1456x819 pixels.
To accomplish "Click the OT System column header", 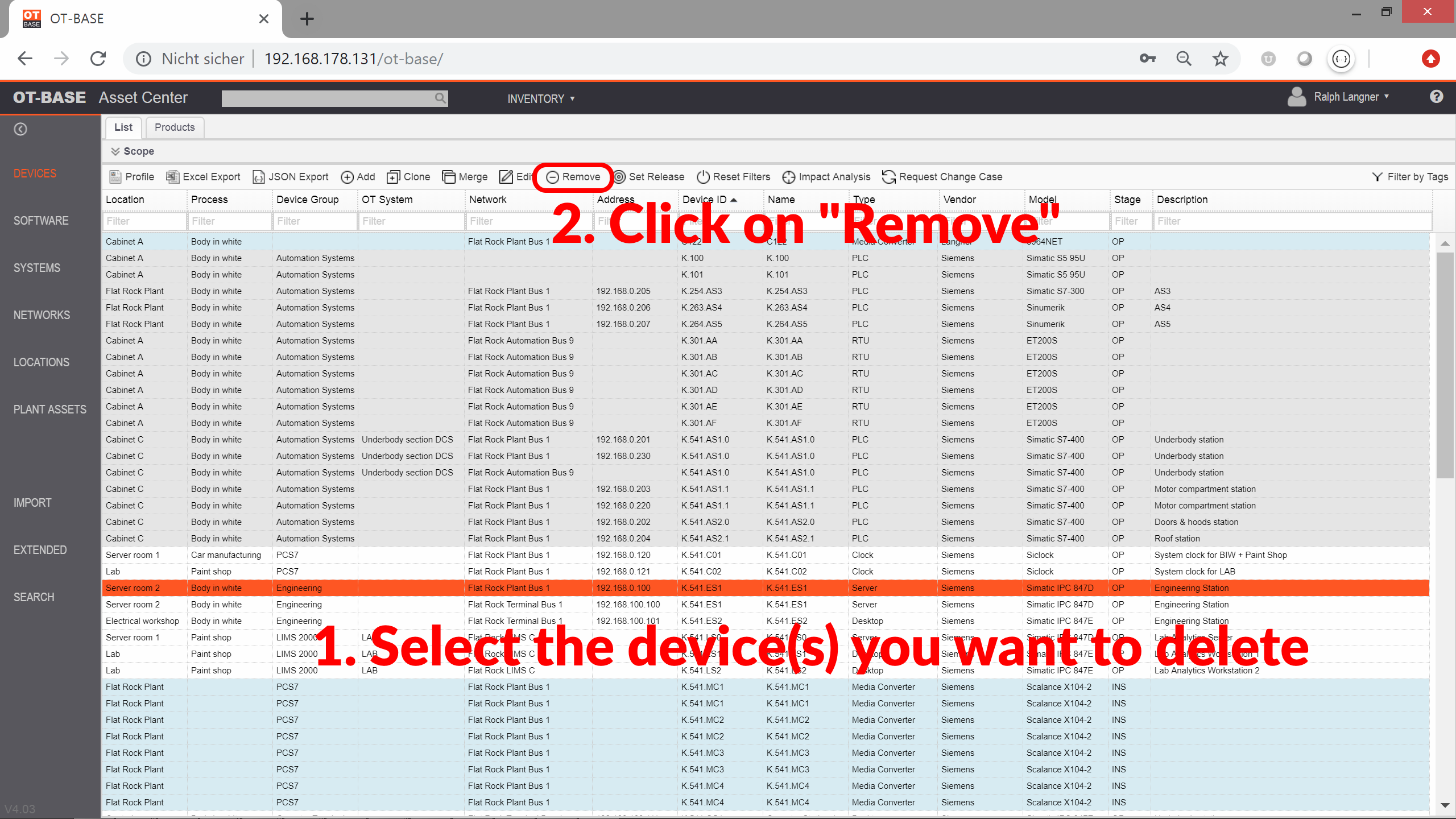I will tap(411, 200).
